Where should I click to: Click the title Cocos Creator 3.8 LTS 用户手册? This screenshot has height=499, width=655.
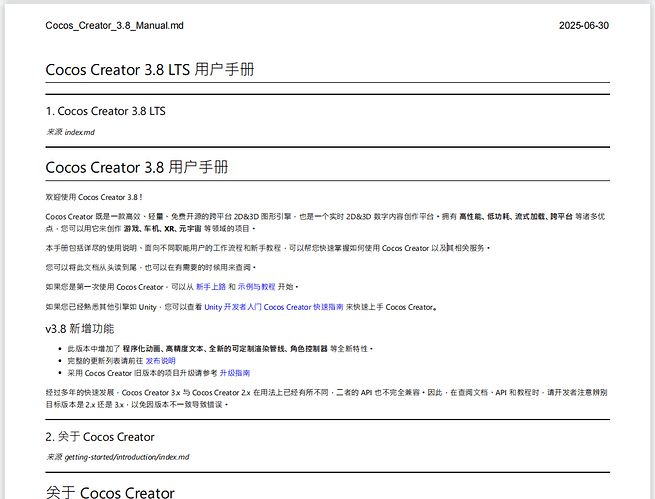click(150, 69)
